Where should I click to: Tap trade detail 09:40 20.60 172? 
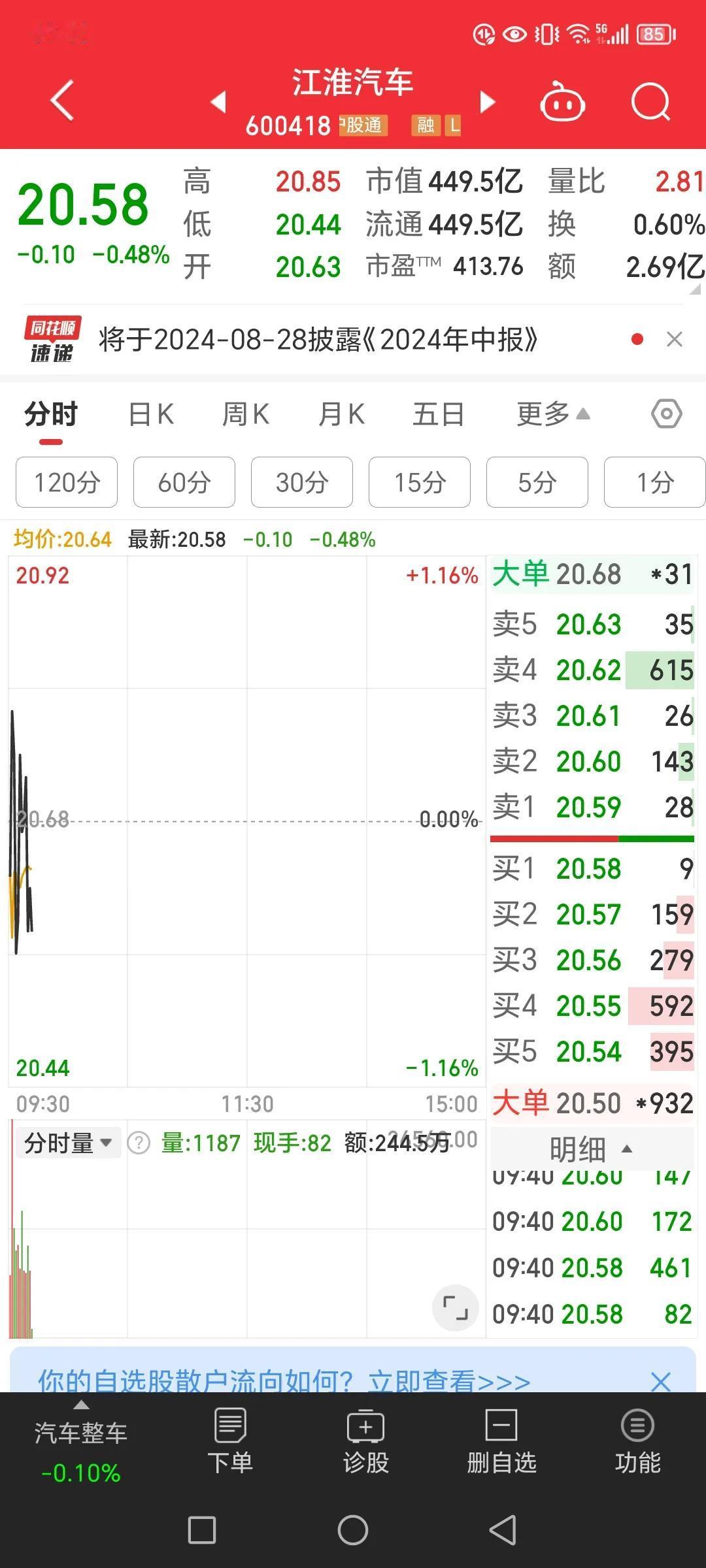592,1221
